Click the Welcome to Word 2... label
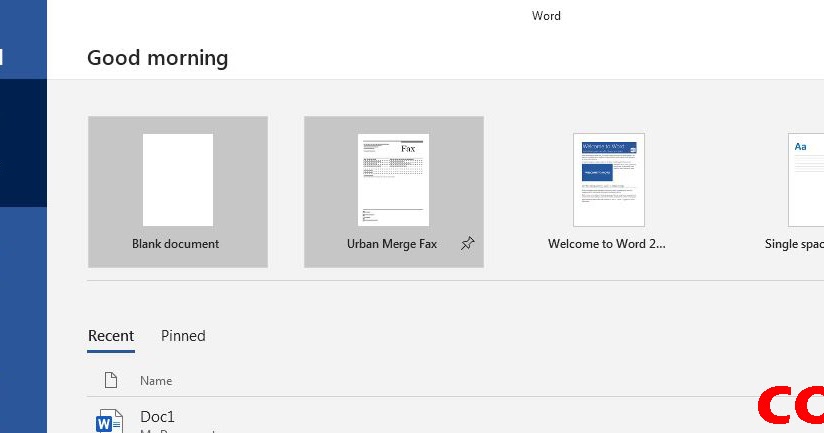Image resolution: width=824 pixels, height=433 pixels. point(606,244)
